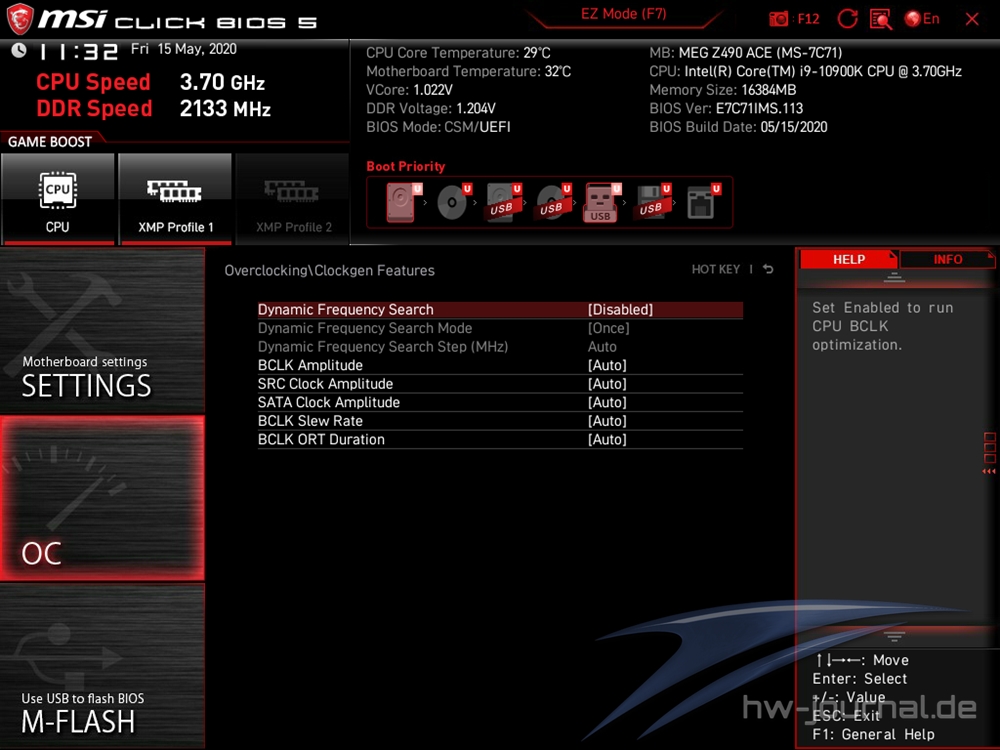
Task: Select the USB hard disk boot icon
Action: click(503, 202)
